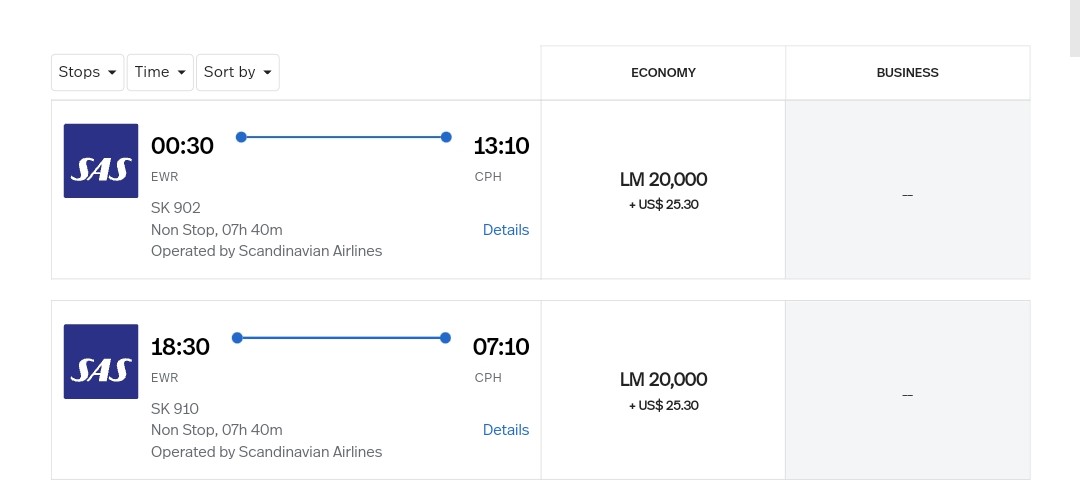Screen dimensions: 1080x498
Task: Click the route line of the 18:30 flight
Action: (x=341, y=338)
